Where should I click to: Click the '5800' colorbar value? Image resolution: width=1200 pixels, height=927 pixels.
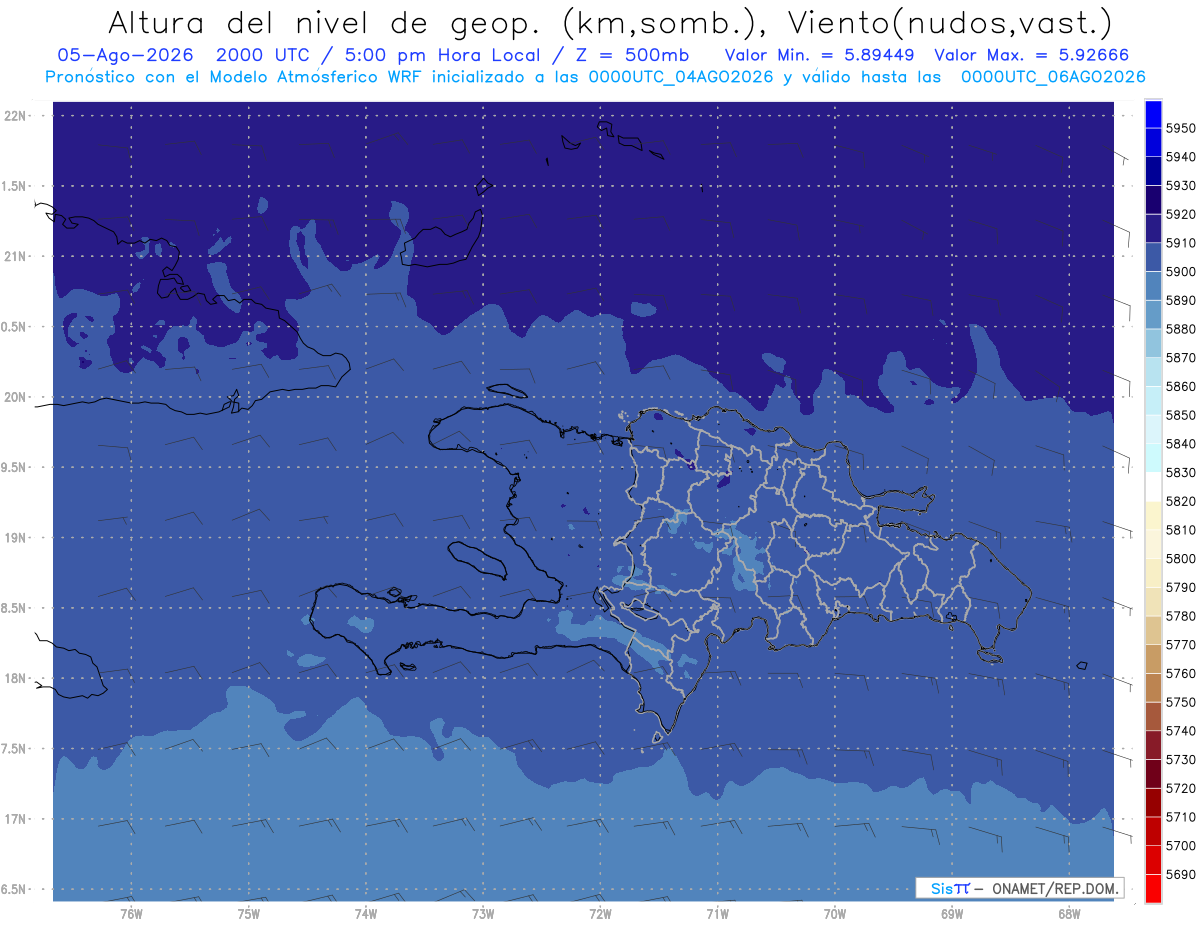pyautogui.click(x=1180, y=559)
